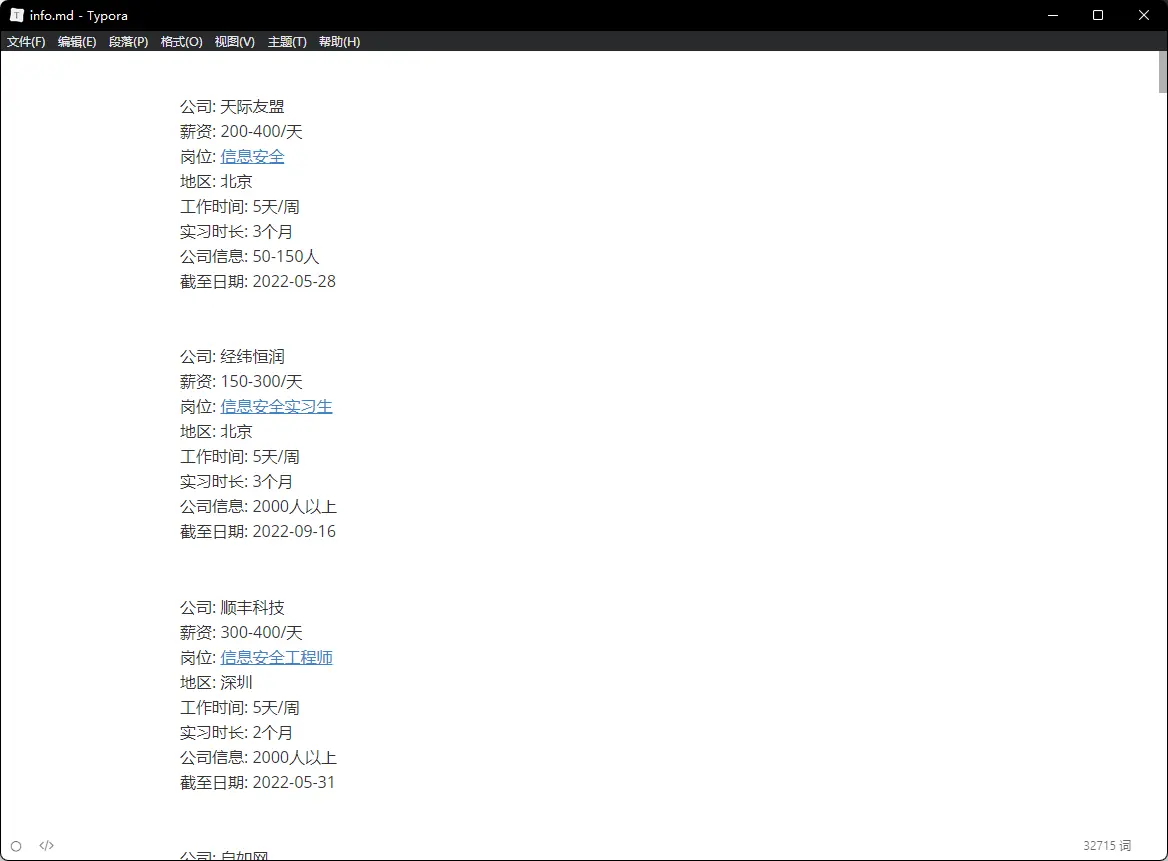The height and width of the screenshot is (861, 1168).
Task: Open the 视图(V) menu
Action: [235, 42]
